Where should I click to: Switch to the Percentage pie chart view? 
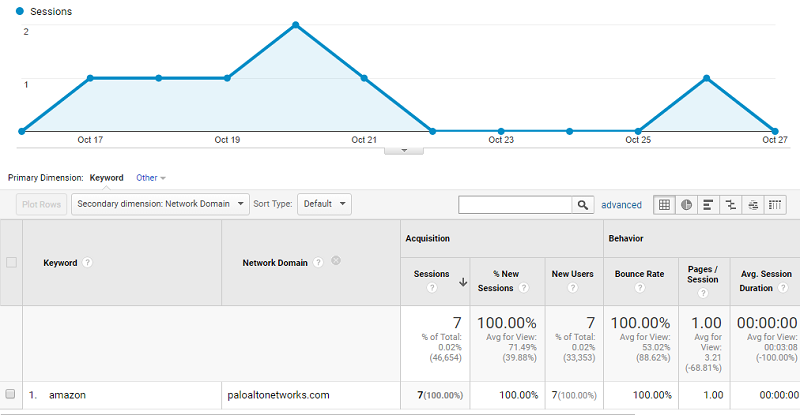click(686, 204)
